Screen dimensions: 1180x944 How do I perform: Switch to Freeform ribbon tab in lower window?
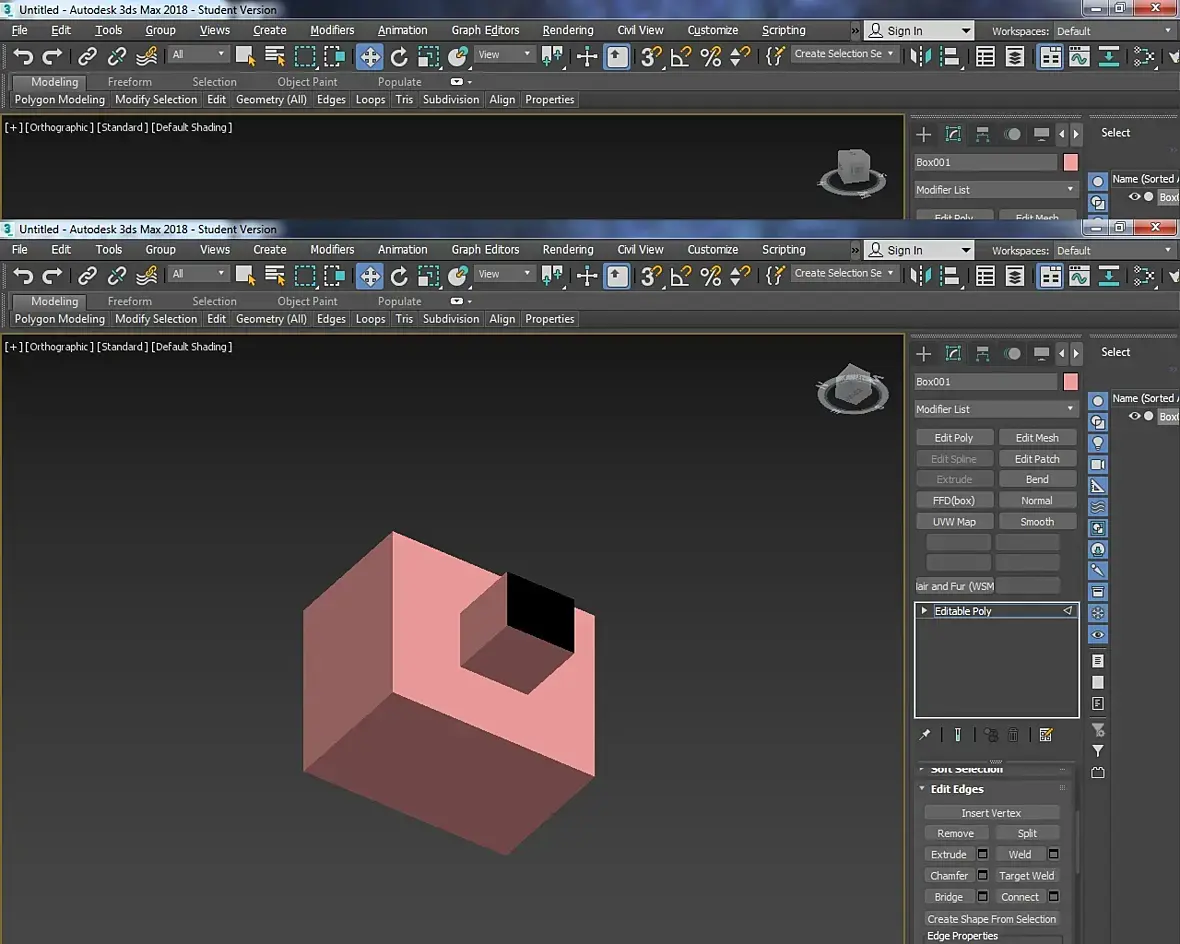pos(130,301)
